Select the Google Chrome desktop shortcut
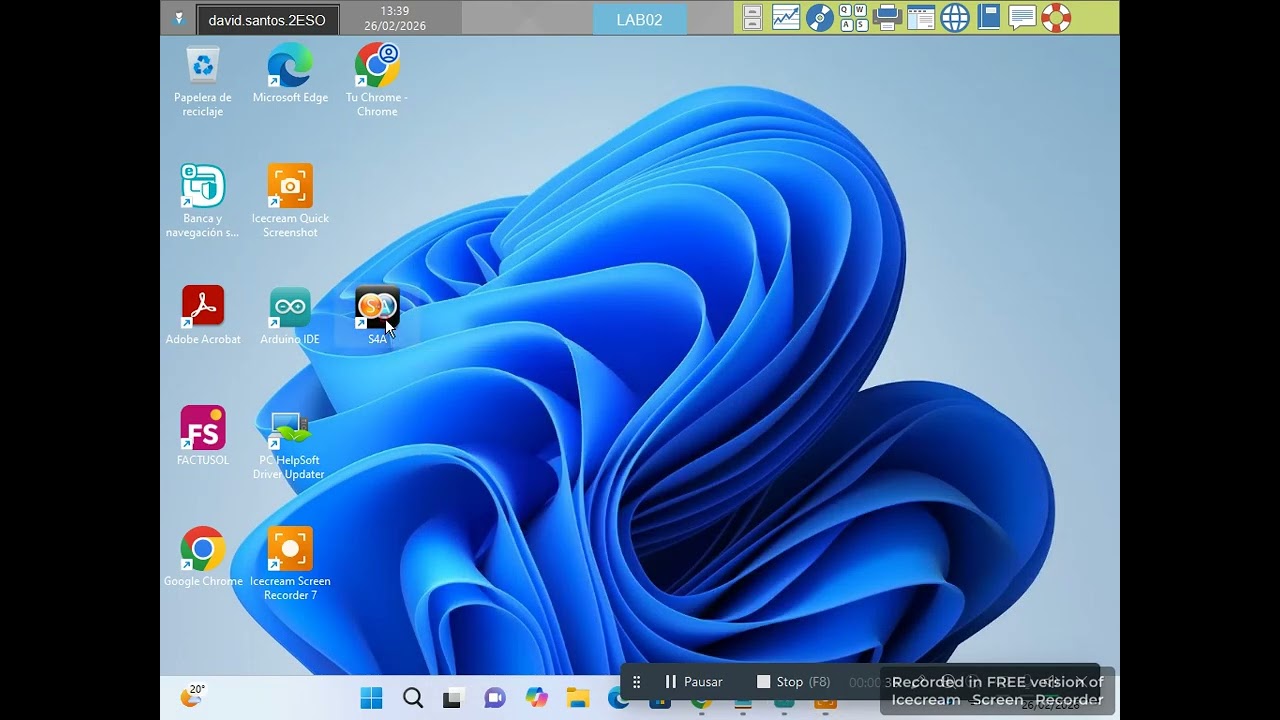Viewport: 1280px width, 720px height. [203, 558]
